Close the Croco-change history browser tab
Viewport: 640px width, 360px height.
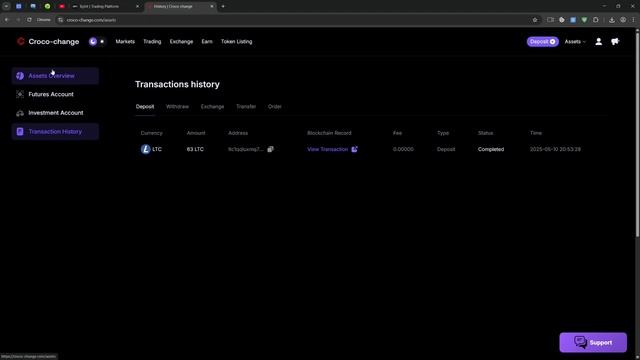(x=212, y=7)
